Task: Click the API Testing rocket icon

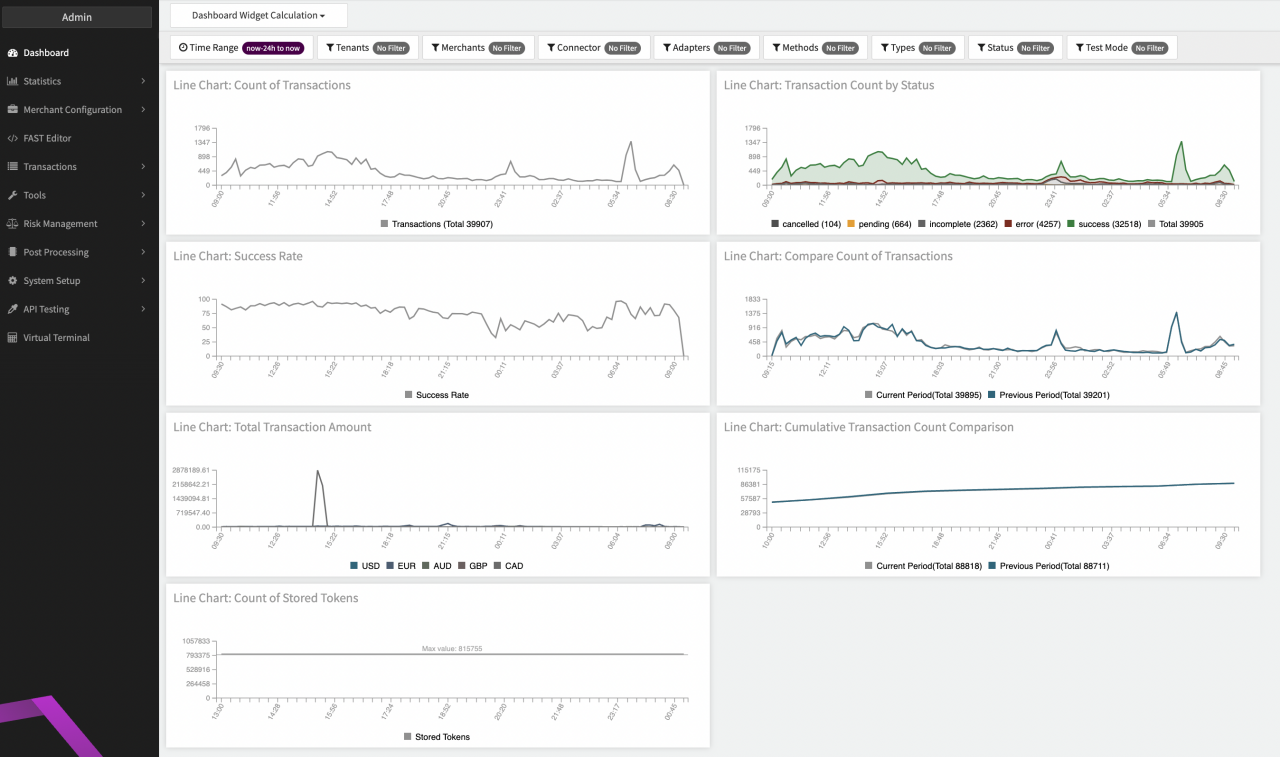Action: [x=13, y=309]
